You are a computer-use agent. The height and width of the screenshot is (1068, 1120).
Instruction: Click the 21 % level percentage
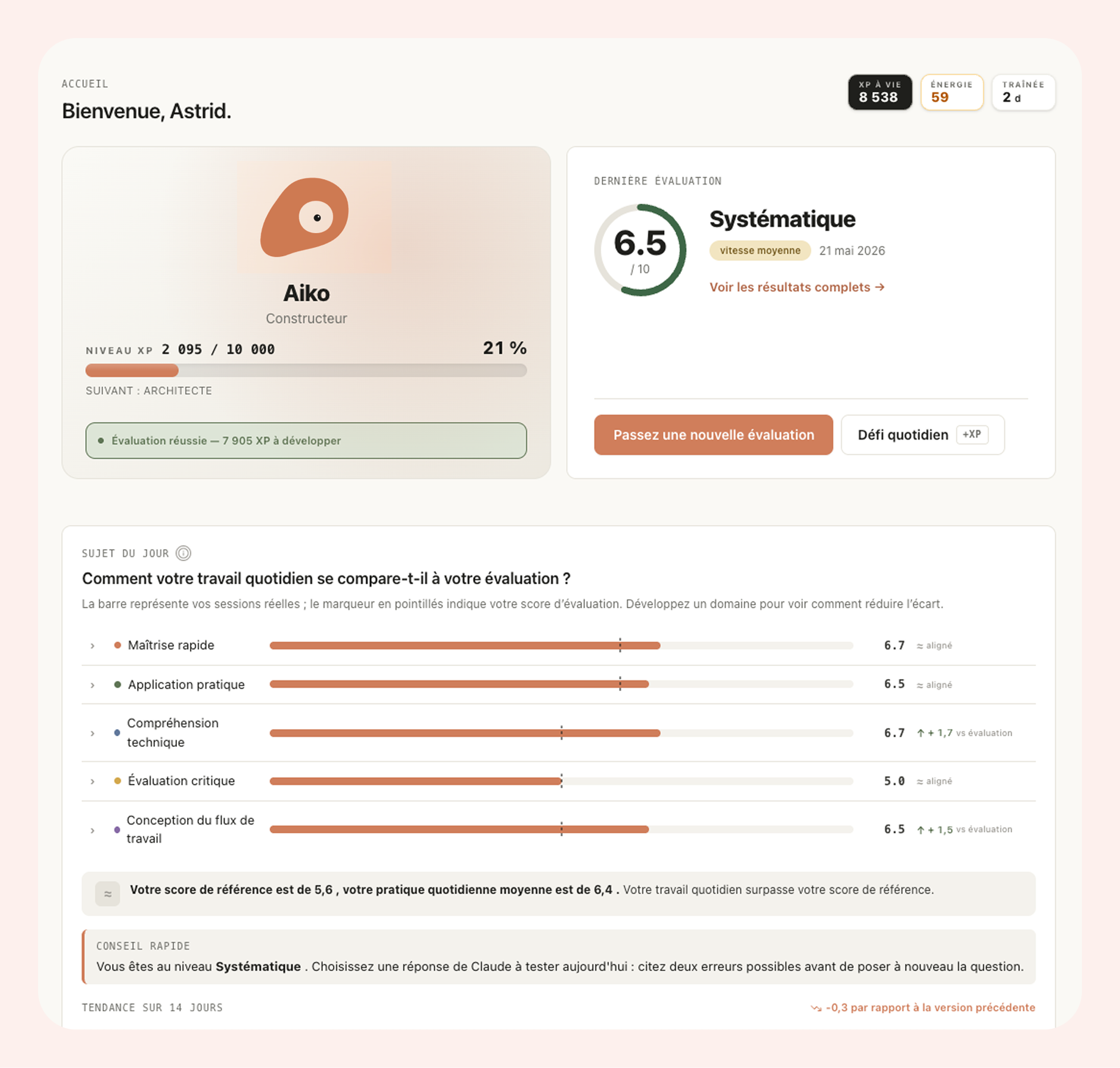click(505, 348)
